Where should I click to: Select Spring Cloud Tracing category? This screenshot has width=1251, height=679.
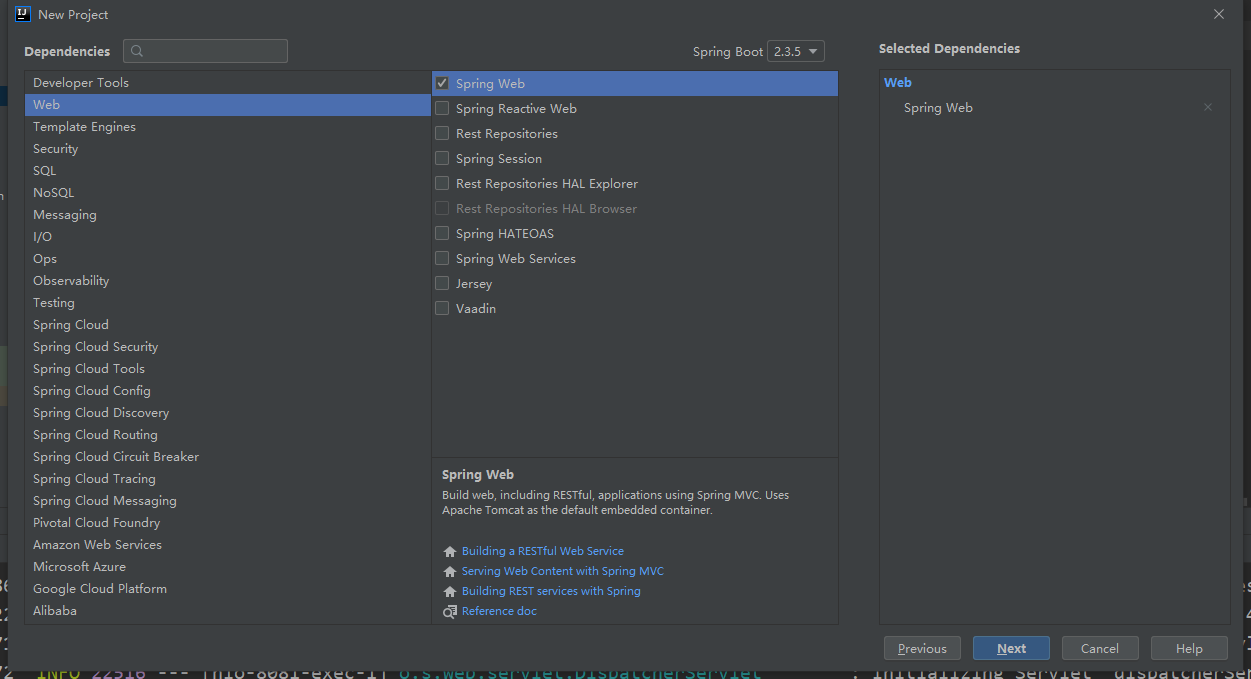tap(228, 479)
